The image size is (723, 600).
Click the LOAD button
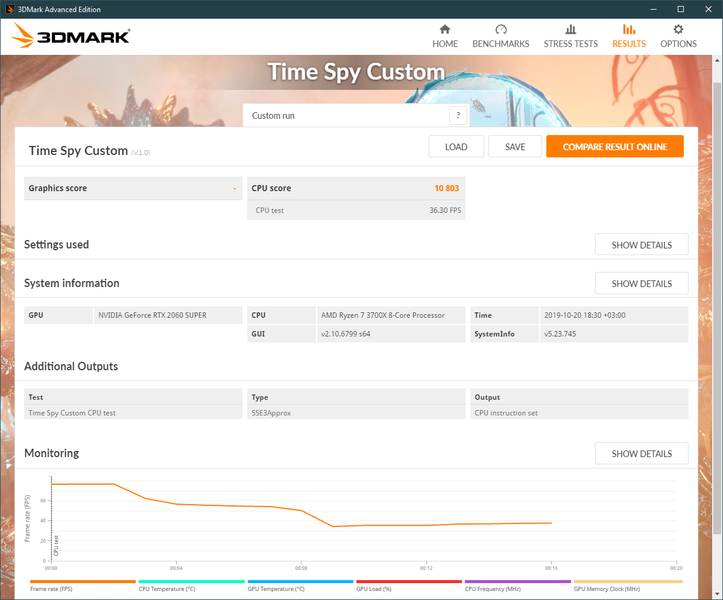(x=456, y=147)
